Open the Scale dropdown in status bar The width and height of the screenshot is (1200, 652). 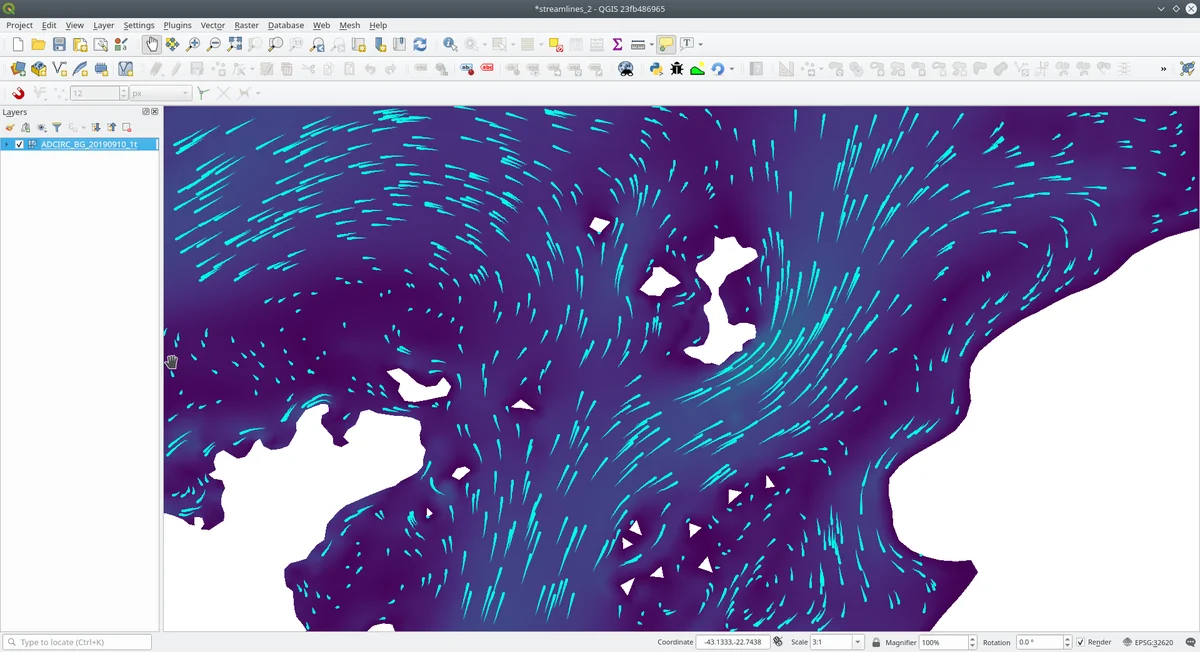click(857, 642)
